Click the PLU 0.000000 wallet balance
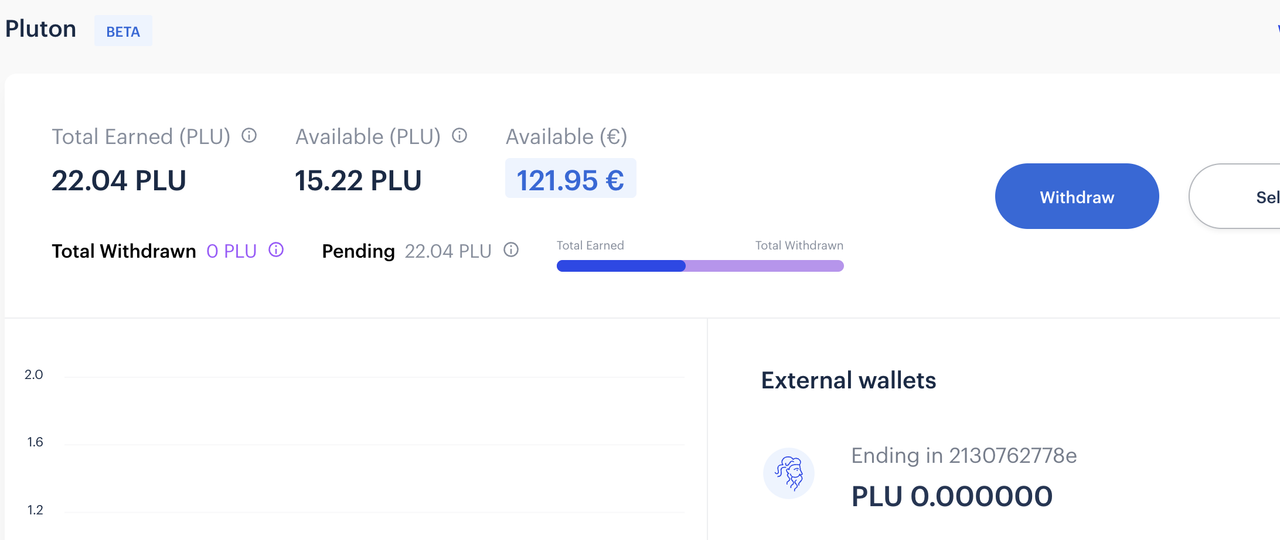 pyautogui.click(x=951, y=496)
